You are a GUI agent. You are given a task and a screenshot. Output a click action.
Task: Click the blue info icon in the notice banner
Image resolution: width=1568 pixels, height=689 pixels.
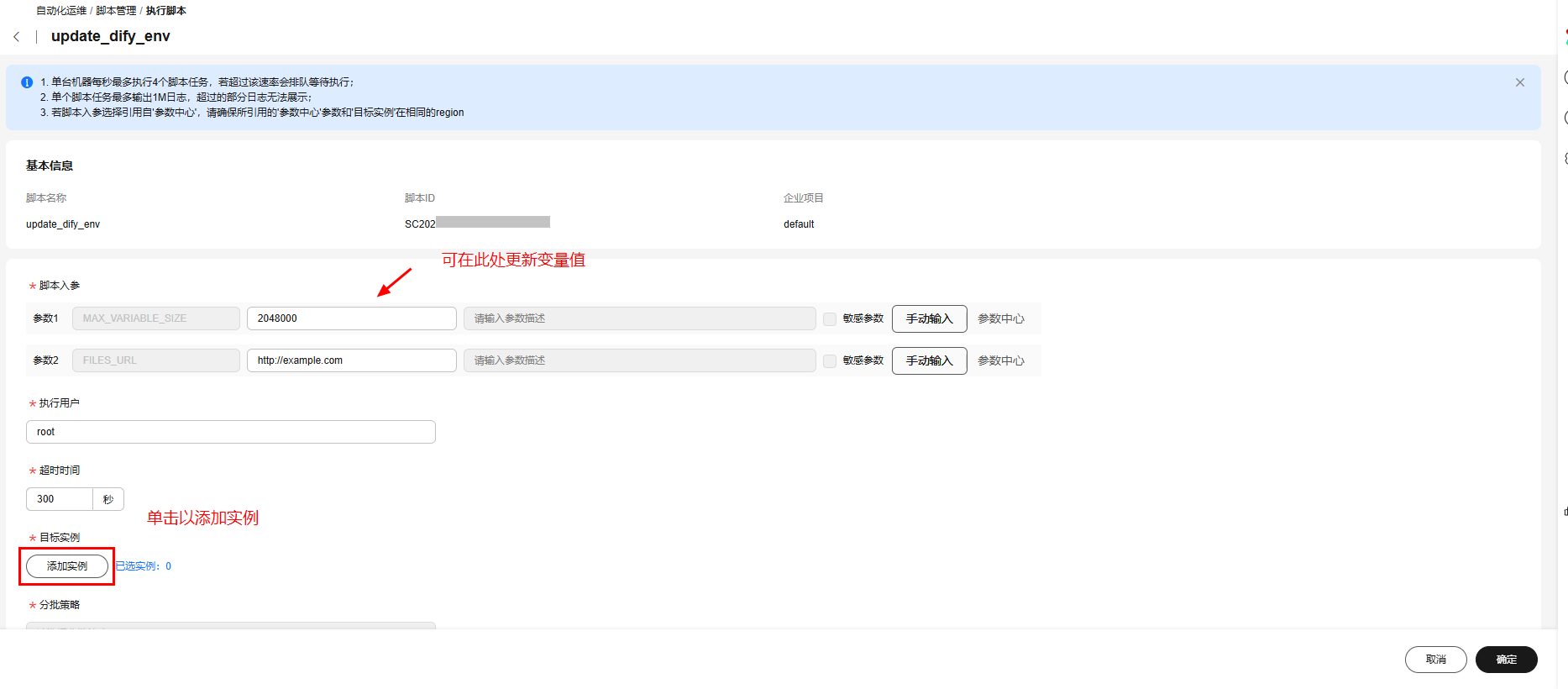click(27, 82)
